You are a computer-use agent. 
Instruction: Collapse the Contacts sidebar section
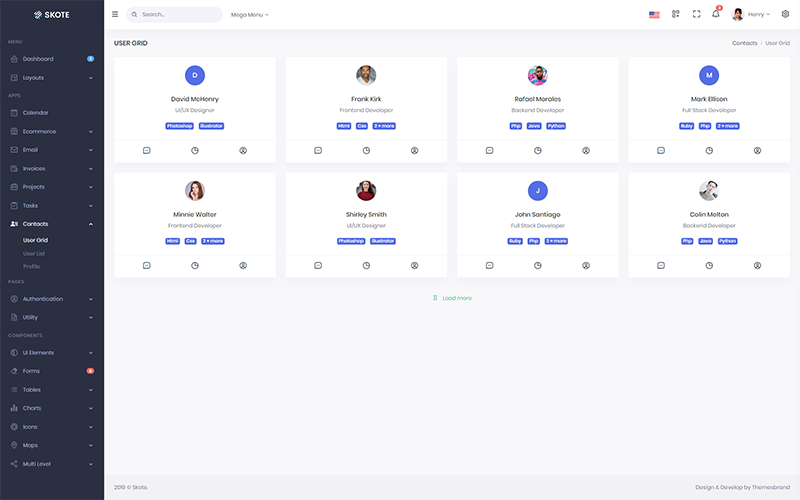(x=52, y=224)
